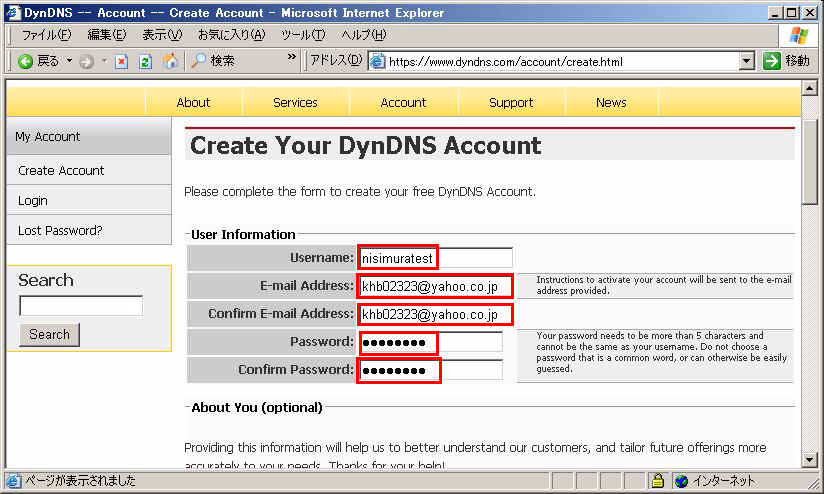The width and height of the screenshot is (824, 494).
Task: Stop page loading with the red X icon
Action: pyautogui.click(x=122, y=61)
